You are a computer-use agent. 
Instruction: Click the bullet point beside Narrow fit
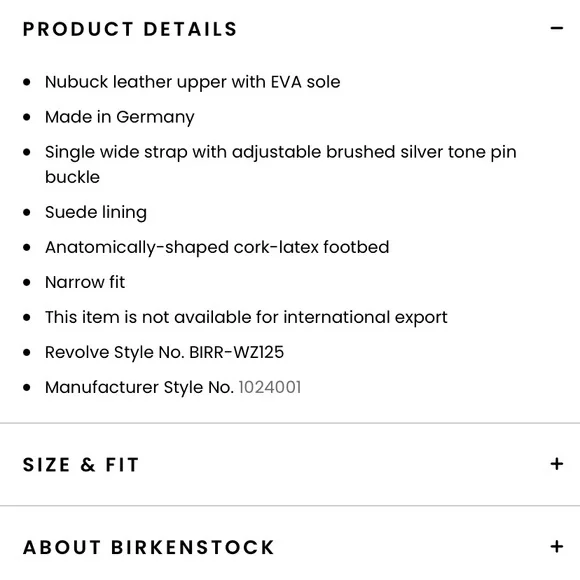(x=27, y=283)
